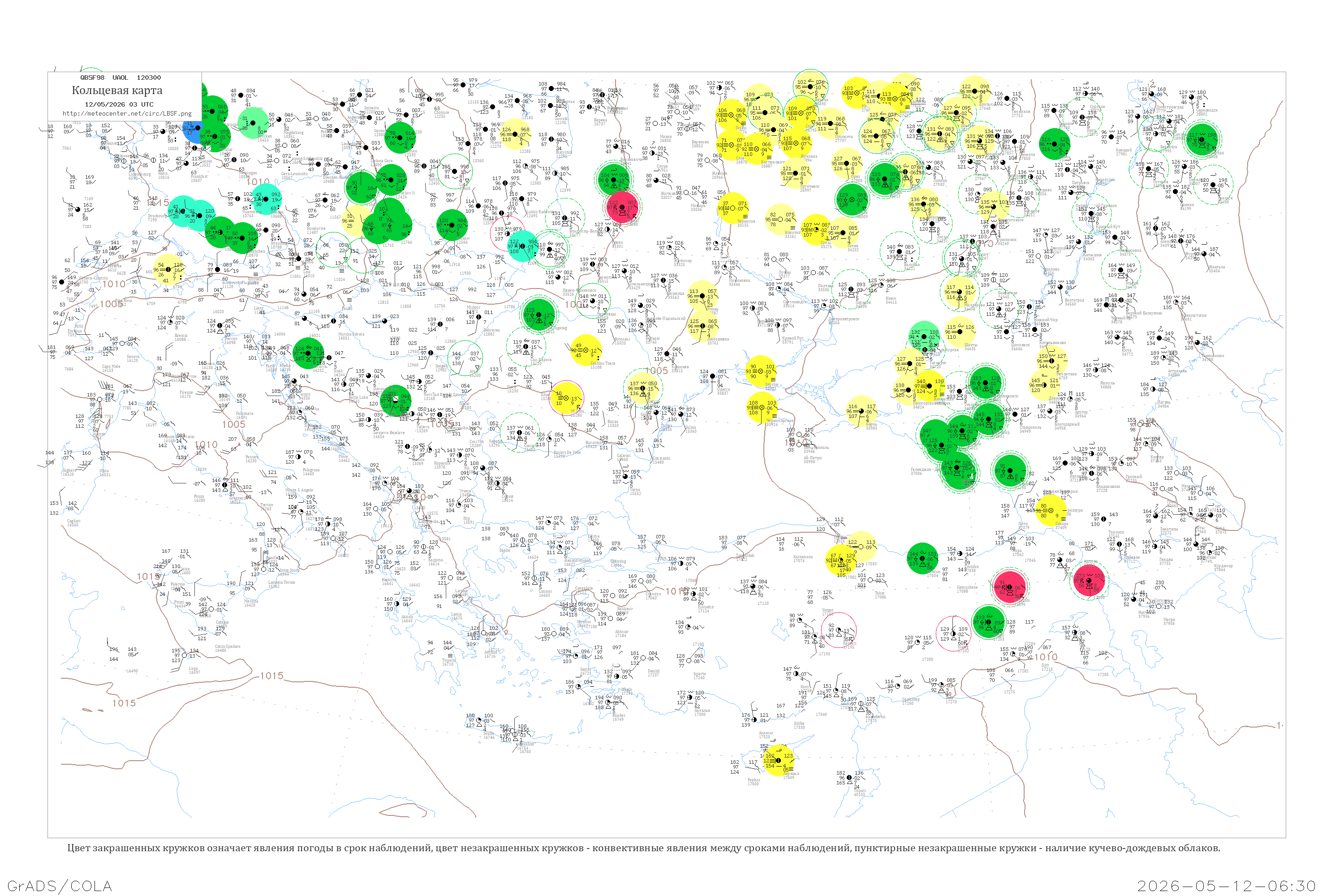Select the header code 'QBSF98 UAOL 120300'
The width and height of the screenshot is (1344, 896).
click(121, 77)
